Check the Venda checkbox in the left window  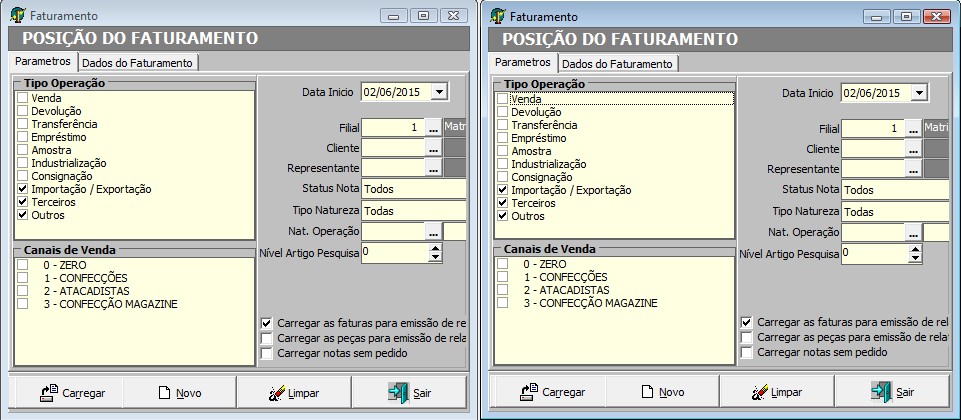click(x=23, y=97)
